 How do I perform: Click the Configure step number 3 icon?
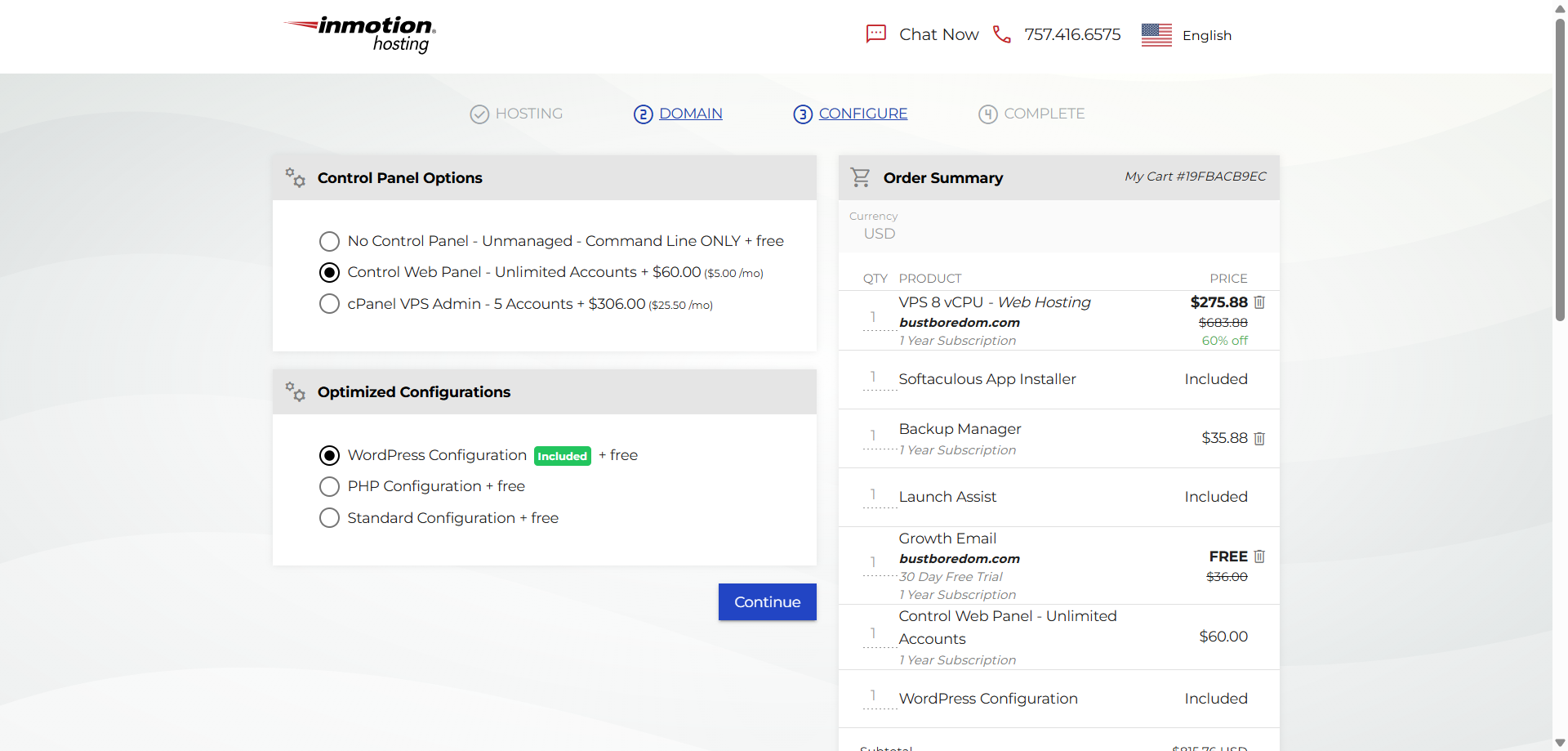click(803, 114)
